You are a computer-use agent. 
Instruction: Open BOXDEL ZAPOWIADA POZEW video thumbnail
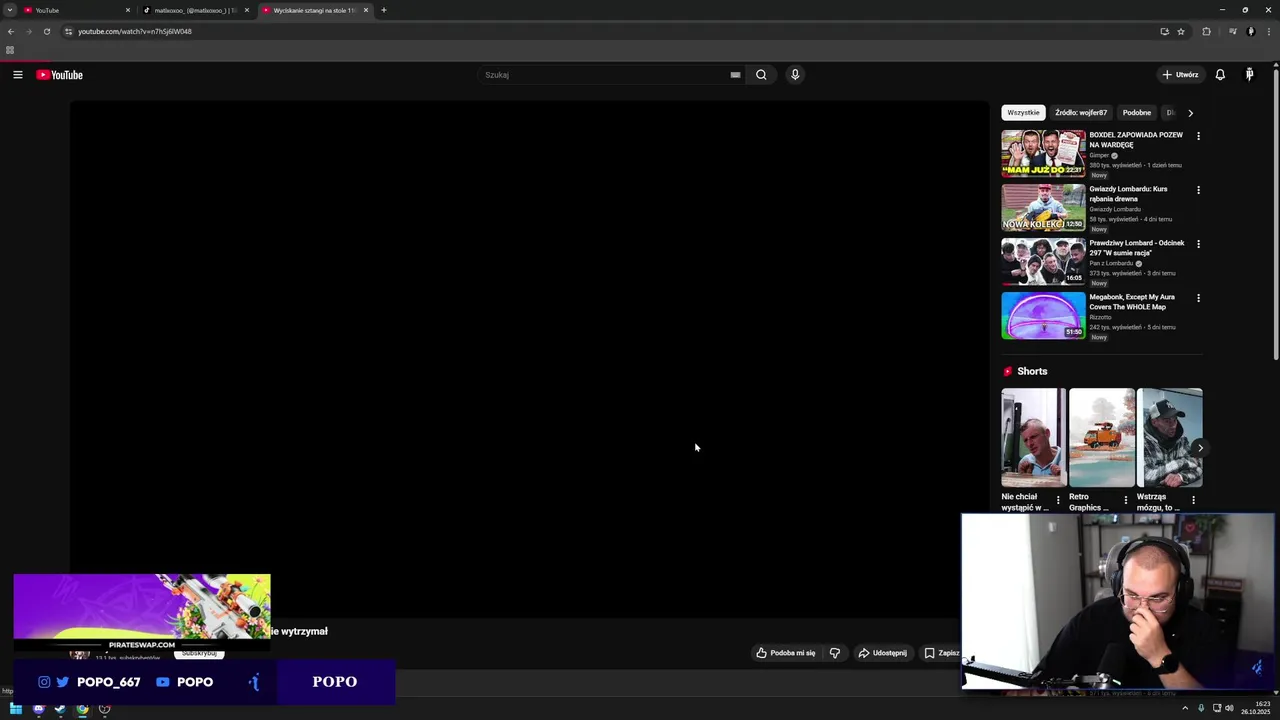pos(1043,153)
